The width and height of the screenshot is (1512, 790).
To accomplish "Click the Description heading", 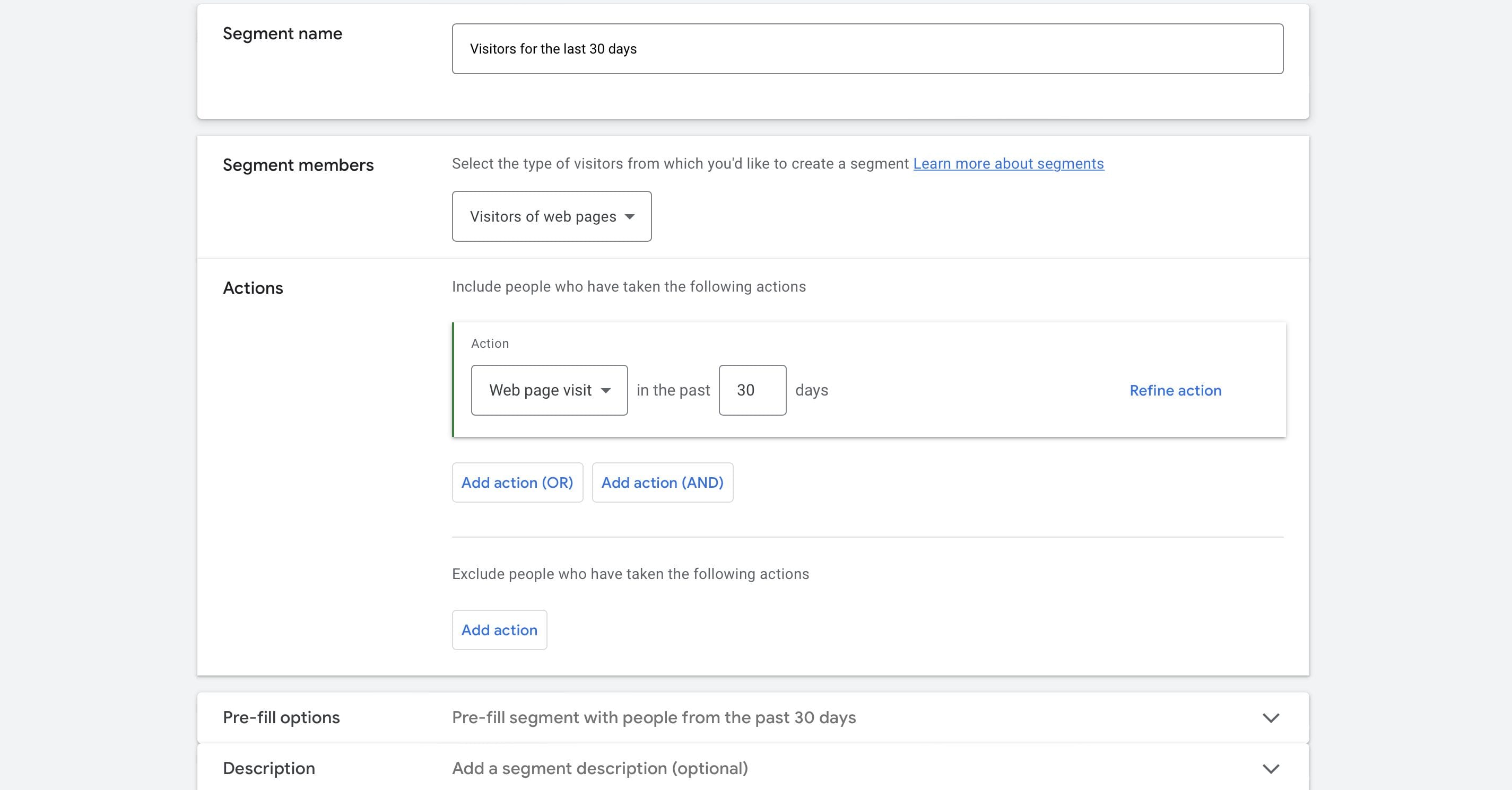I will pyautogui.click(x=269, y=768).
